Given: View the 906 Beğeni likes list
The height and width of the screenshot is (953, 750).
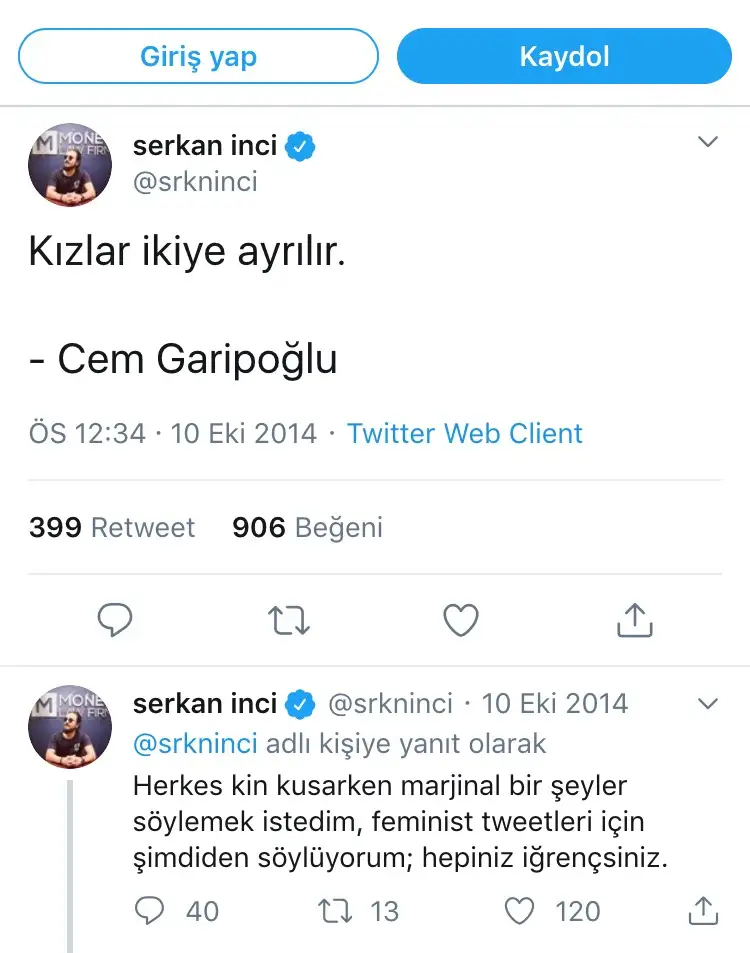Looking at the screenshot, I should coord(307,527).
